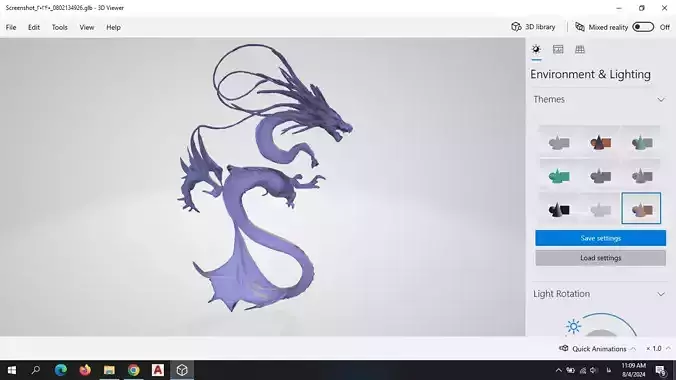This screenshot has width=676, height=380.
Task: Click the 3D Viewer taskbar icon
Action: coord(182,370)
